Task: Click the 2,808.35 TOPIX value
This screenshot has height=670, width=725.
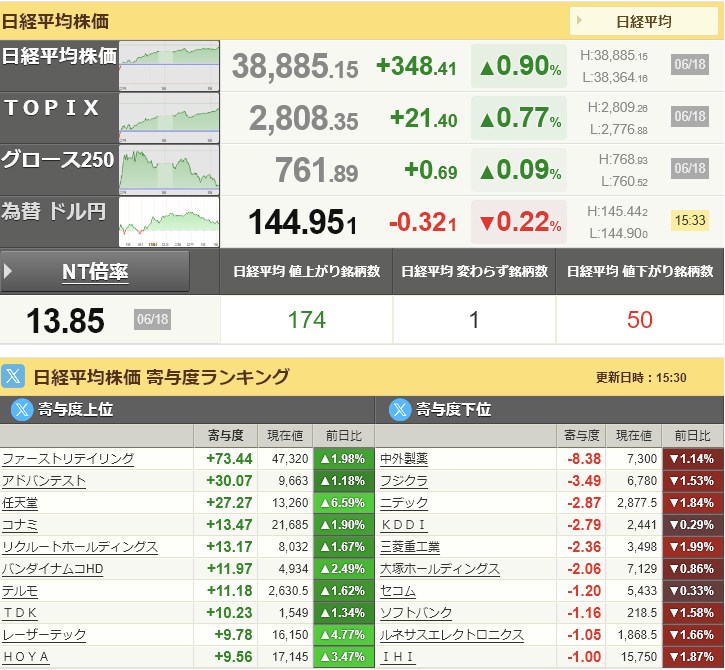Action: [x=304, y=118]
